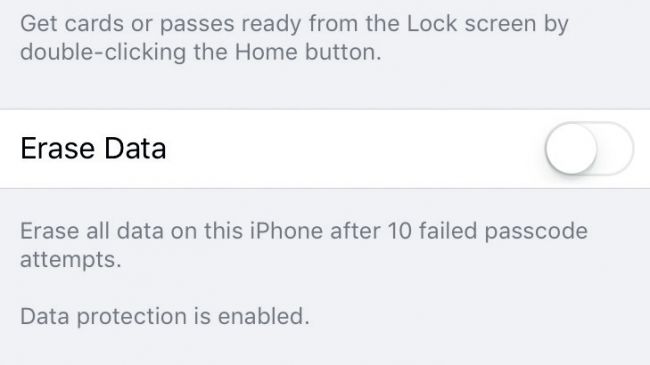This screenshot has width=650, height=365.
Task: Enable the Erase Data switch
Action: 589,148
